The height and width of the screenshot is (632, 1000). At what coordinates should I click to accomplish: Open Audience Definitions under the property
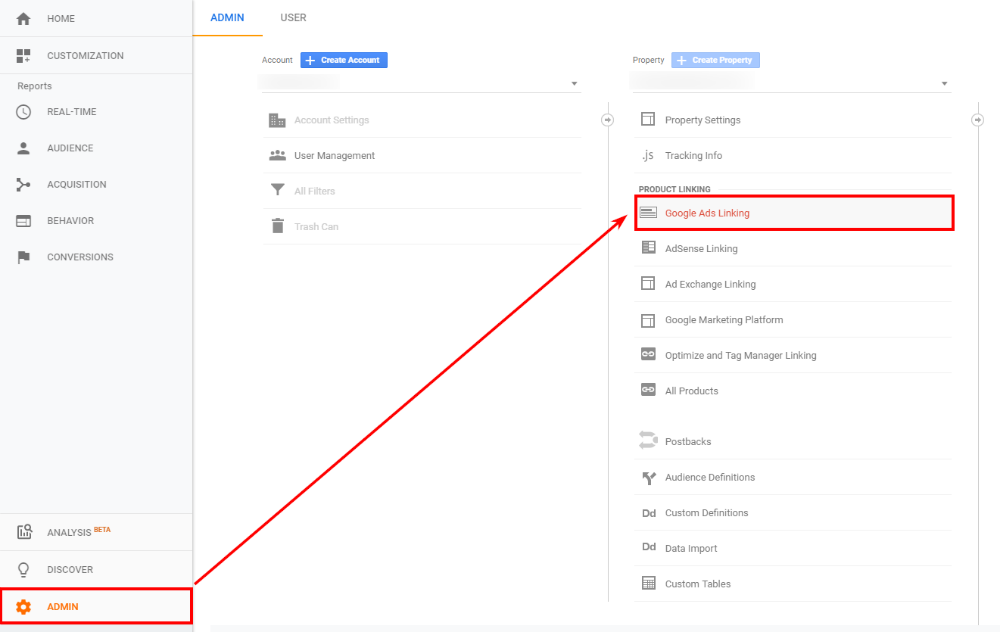(x=709, y=477)
